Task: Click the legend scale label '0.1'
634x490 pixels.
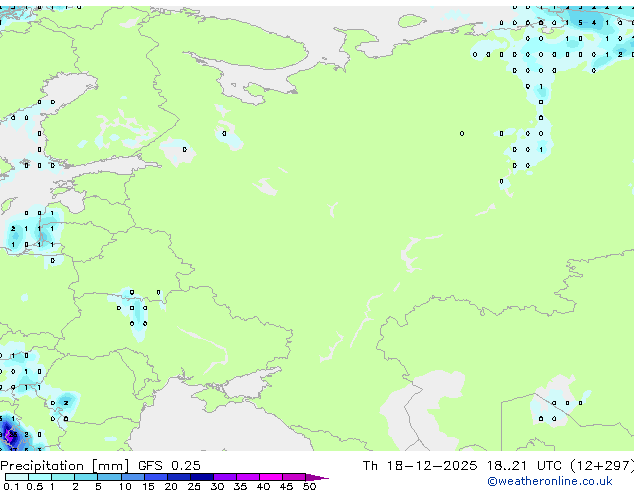Action: [11, 486]
